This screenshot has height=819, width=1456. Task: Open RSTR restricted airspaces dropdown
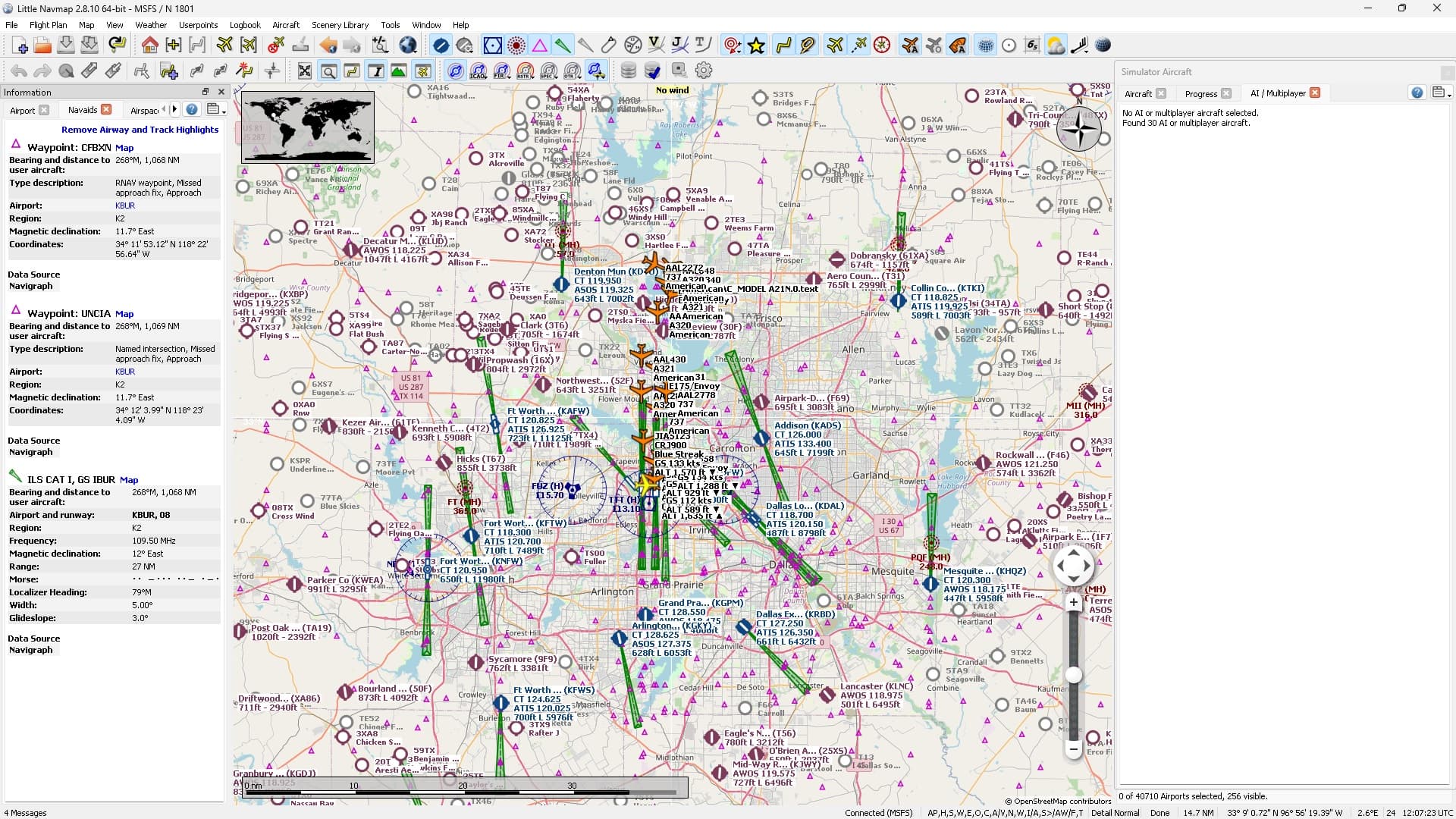526,71
